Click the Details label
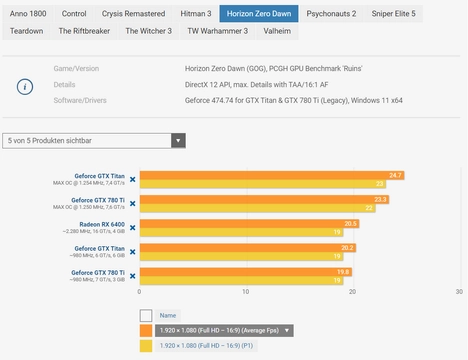The height and width of the screenshot is (360, 468). click(64, 85)
